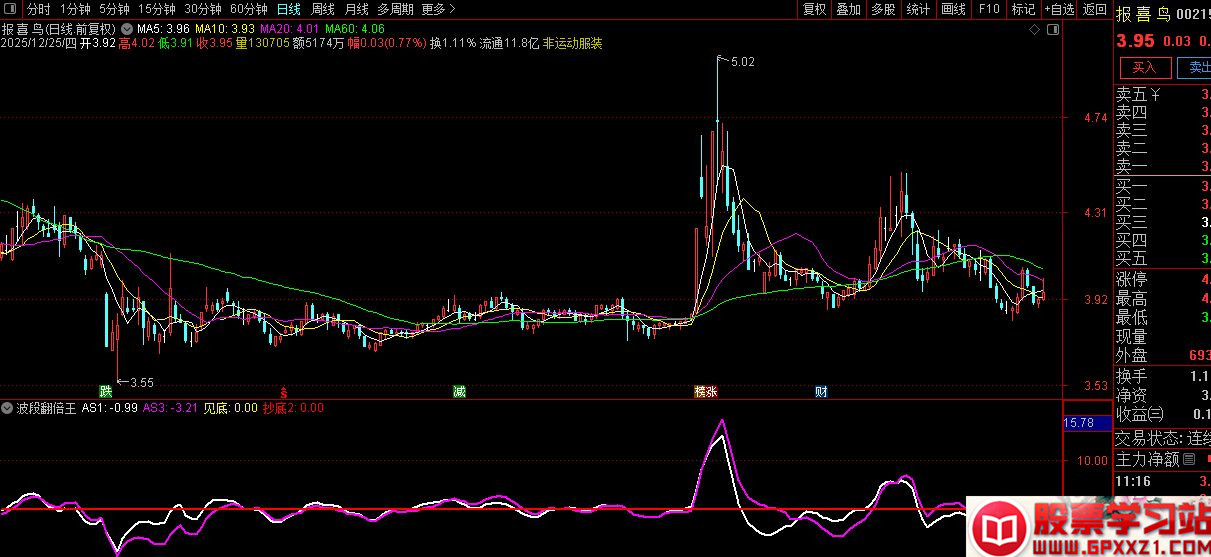Open the 波段翻倍王 indicator dropdown arrow
Screen dimensions: 1211x557
pos(7,409)
